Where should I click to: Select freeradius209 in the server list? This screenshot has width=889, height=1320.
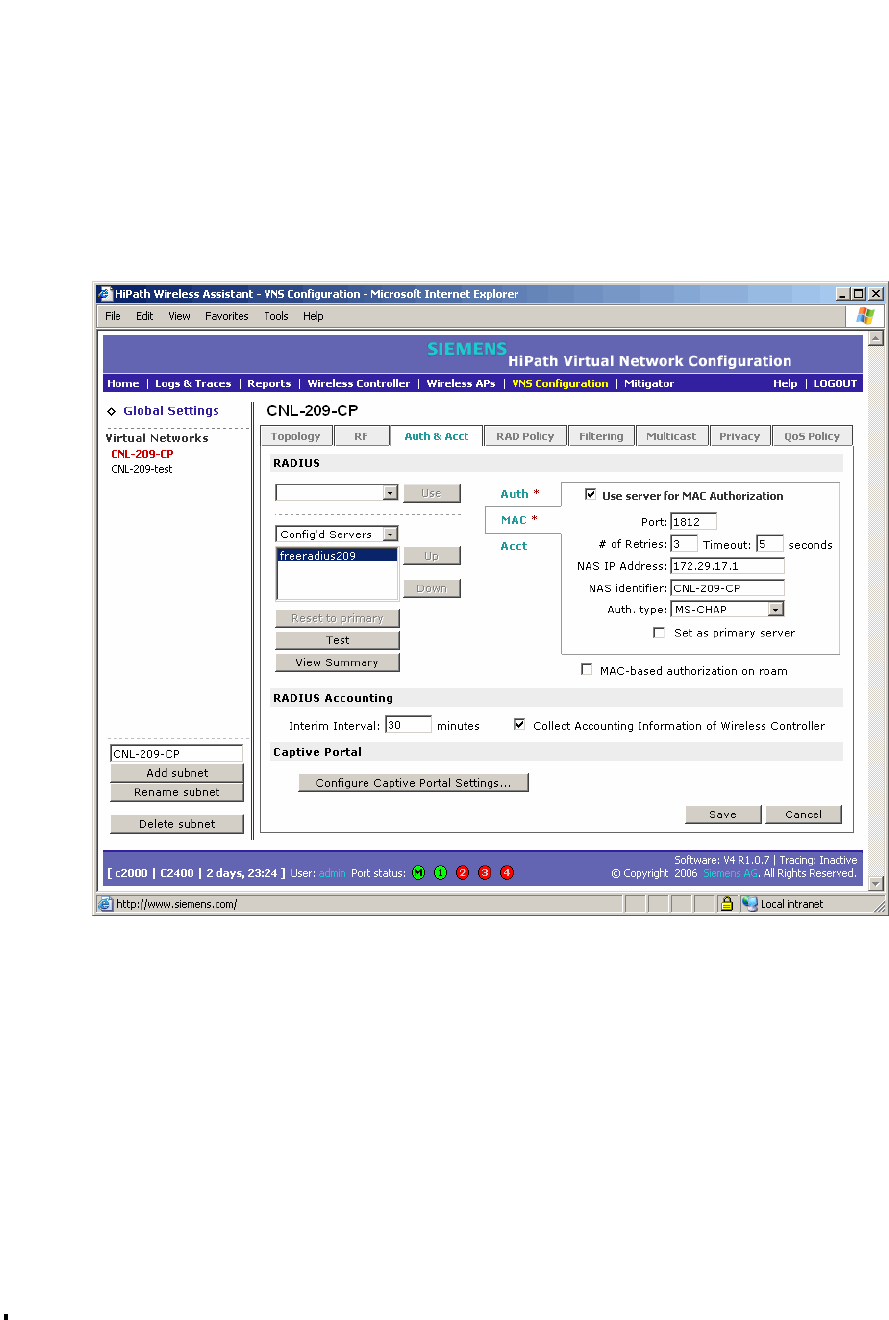pos(337,555)
